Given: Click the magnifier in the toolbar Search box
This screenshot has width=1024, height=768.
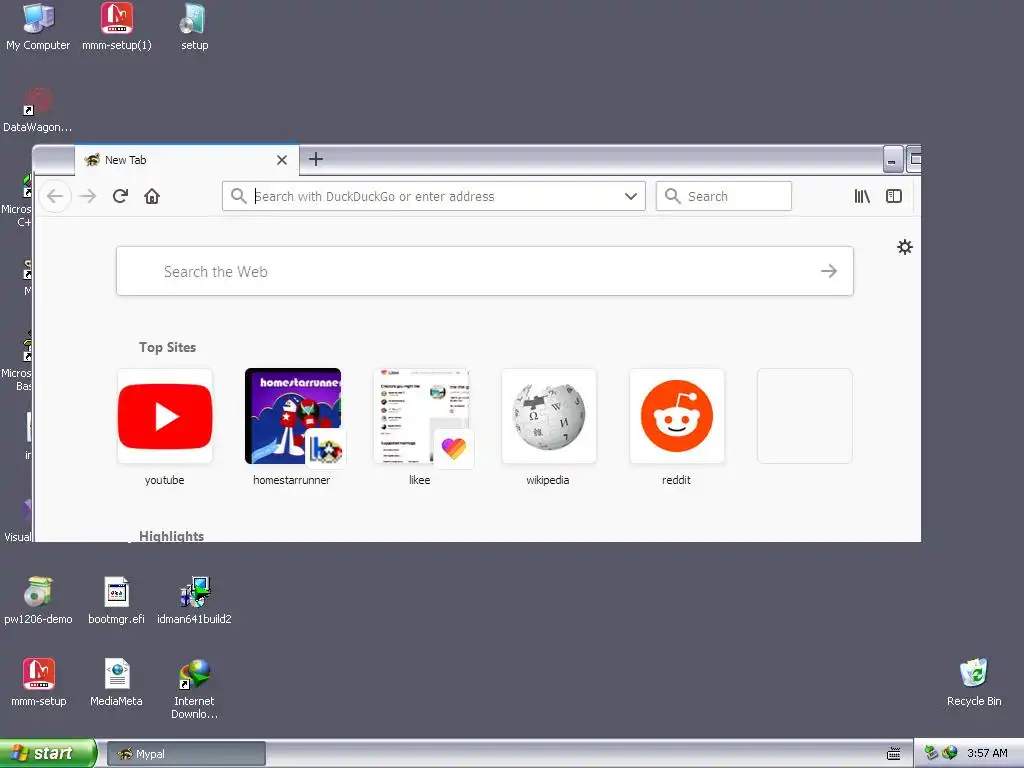Looking at the screenshot, I should pos(672,196).
